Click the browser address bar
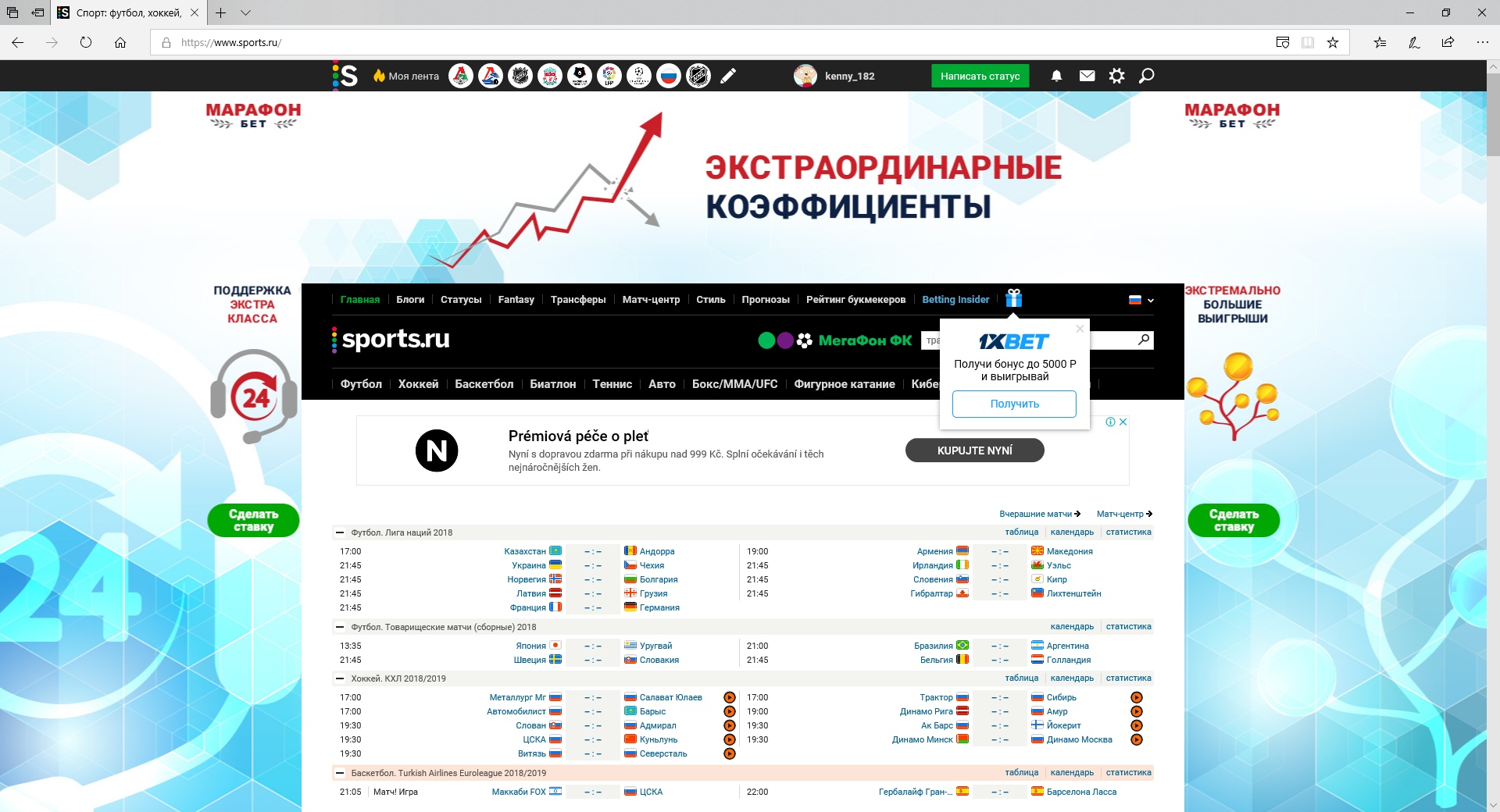 [x=703, y=42]
